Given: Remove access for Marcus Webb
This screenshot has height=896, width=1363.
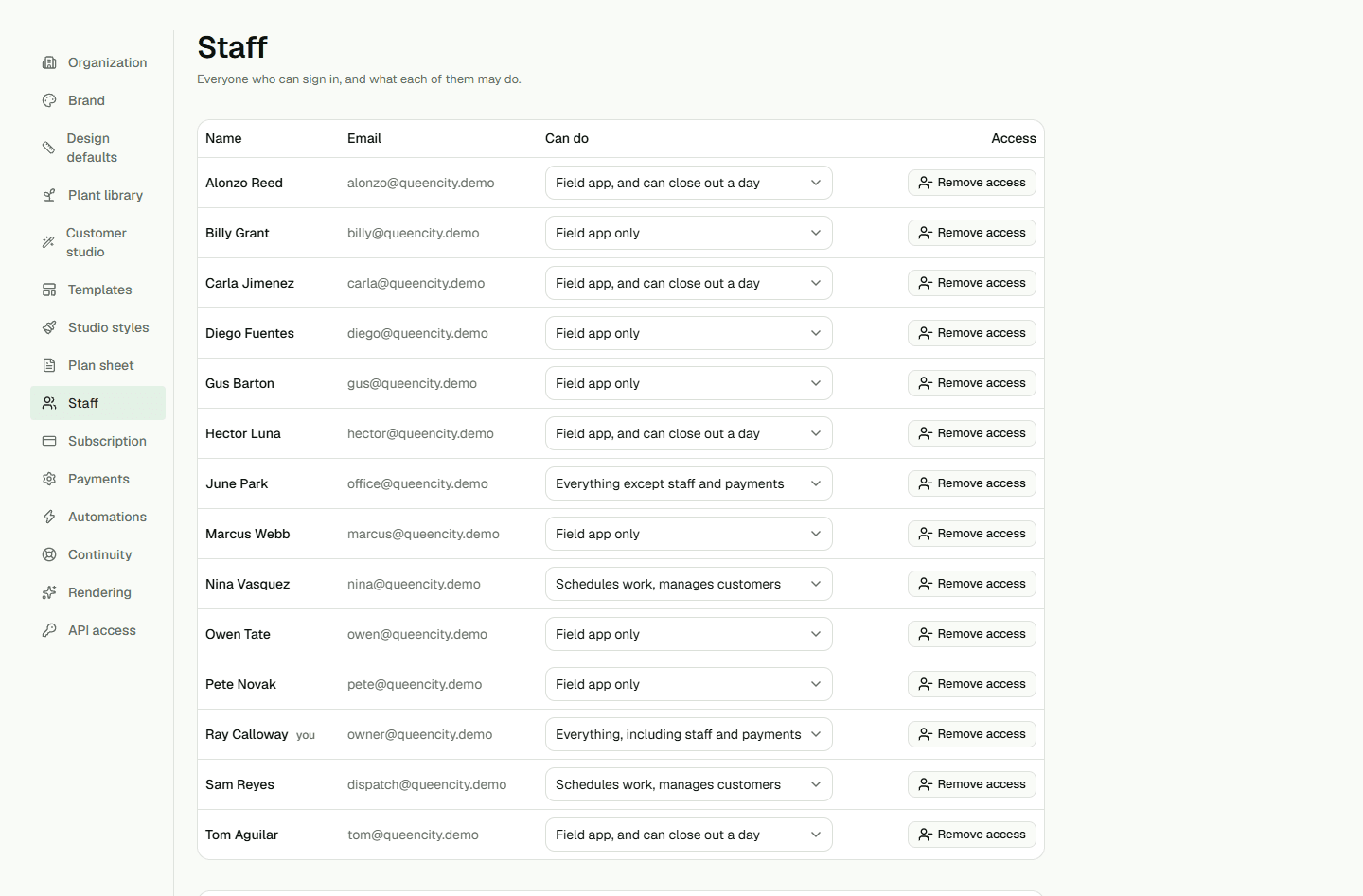Looking at the screenshot, I should point(972,534).
